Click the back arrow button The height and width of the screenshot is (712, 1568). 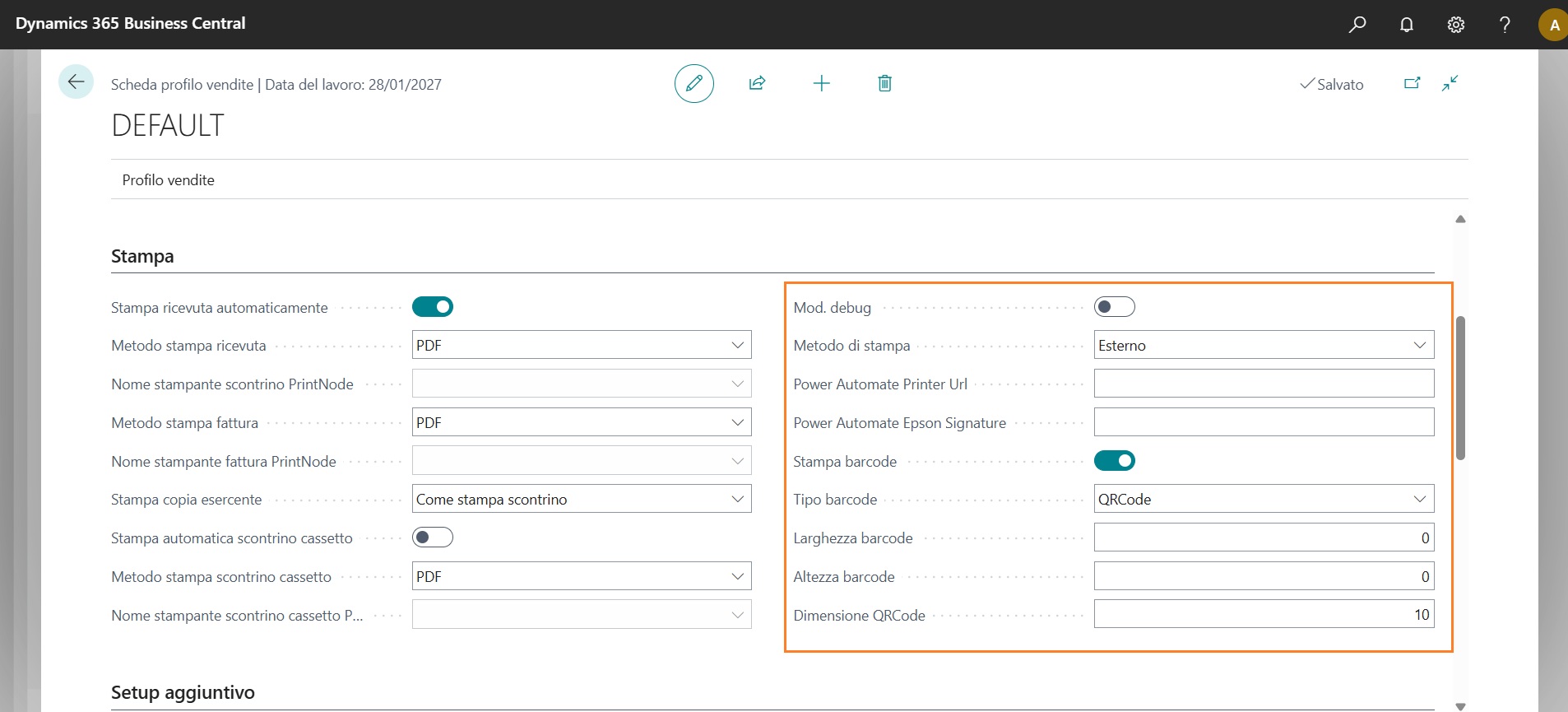(76, 82)
